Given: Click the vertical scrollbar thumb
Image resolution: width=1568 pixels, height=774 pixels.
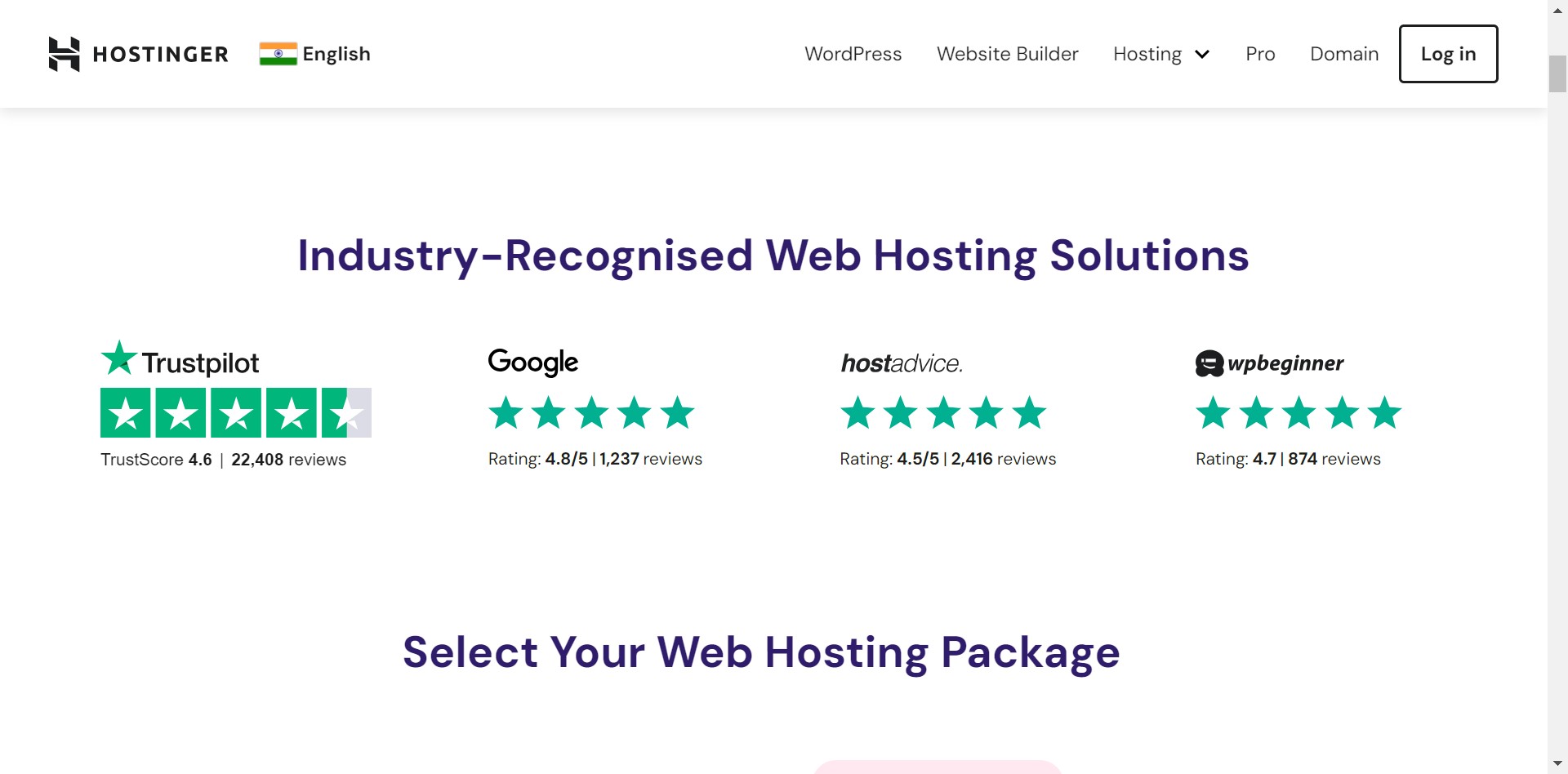Looking at the screenshot, I should point(1557,73).
